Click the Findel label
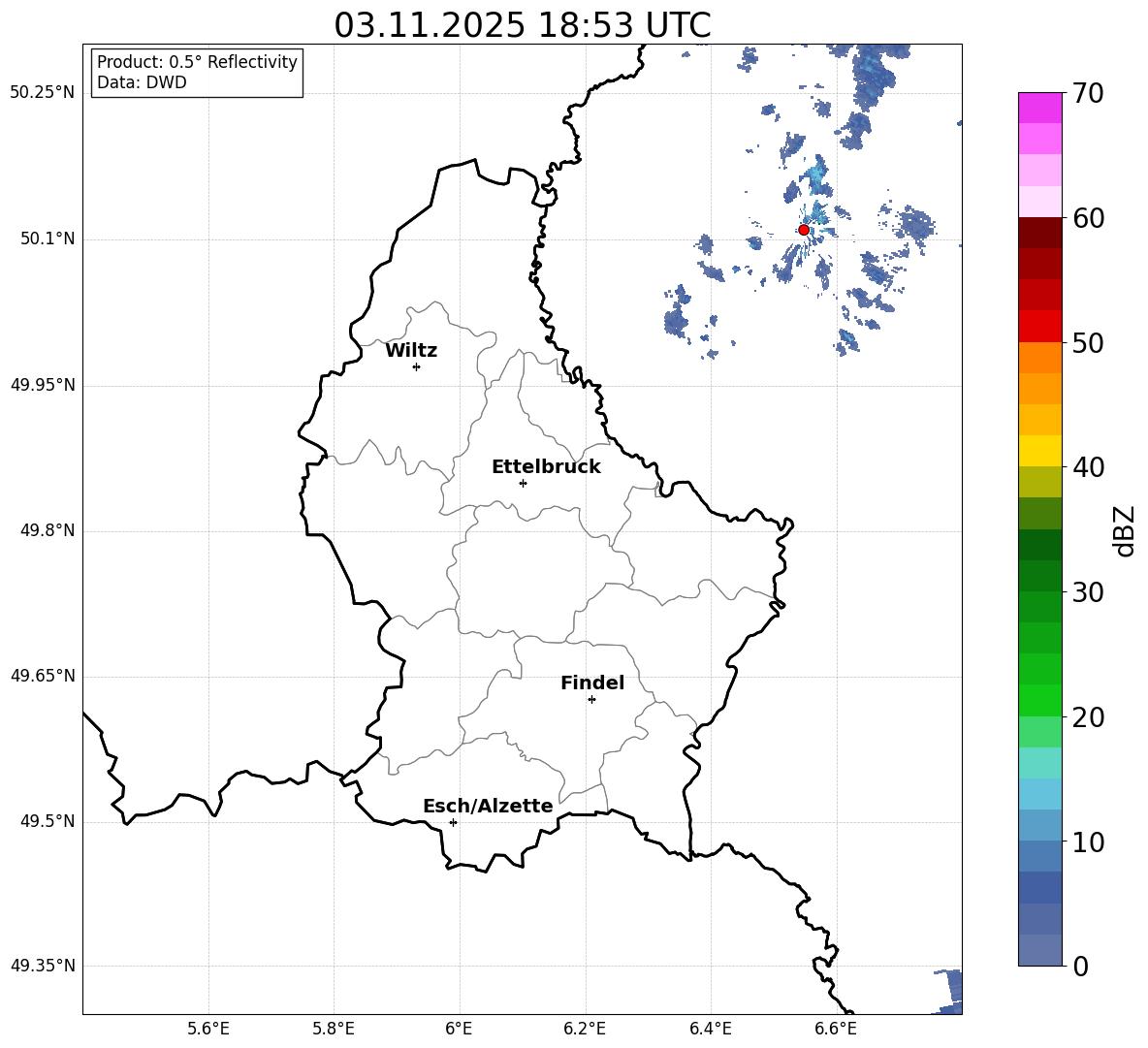 [592, 683]
